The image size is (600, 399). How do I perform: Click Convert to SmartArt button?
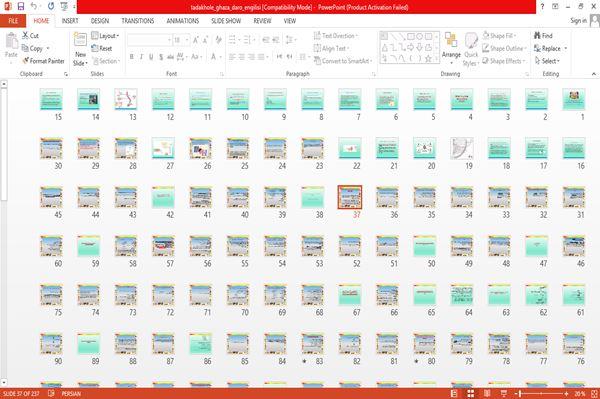[x=342, y=61]
